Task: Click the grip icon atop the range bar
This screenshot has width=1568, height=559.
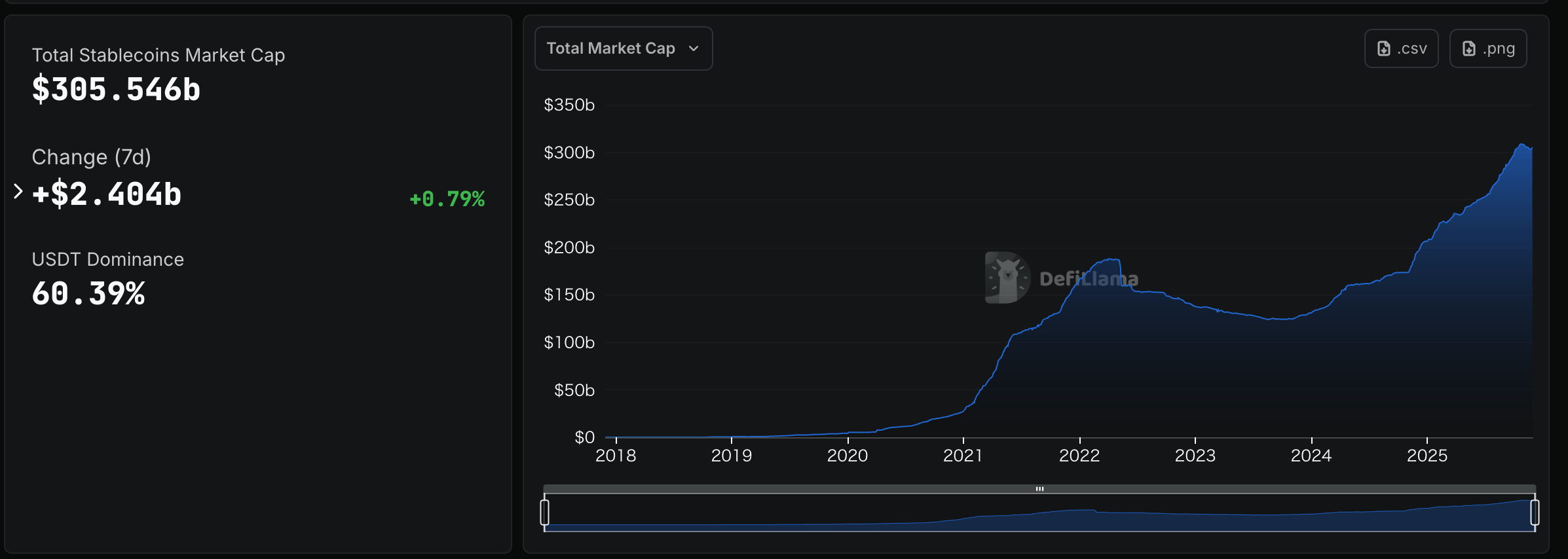Action: coord(1039,489)
